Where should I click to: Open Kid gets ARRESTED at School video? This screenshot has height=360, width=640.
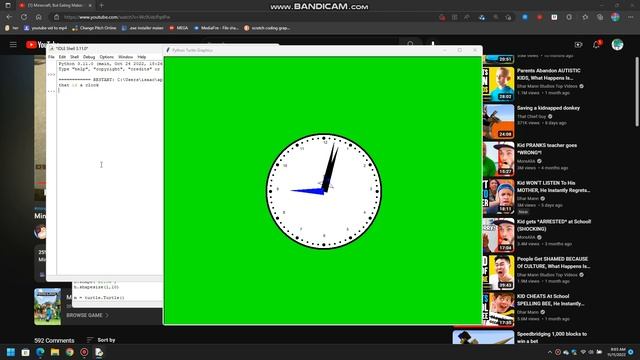554,225
